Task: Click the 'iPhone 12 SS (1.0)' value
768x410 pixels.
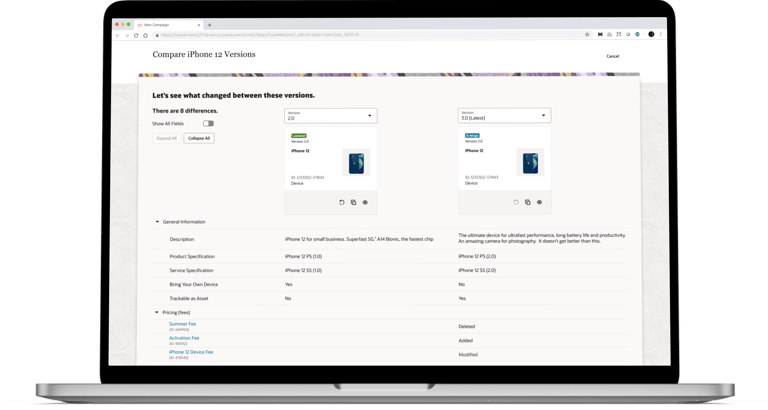Action: (x=303, y=270)
